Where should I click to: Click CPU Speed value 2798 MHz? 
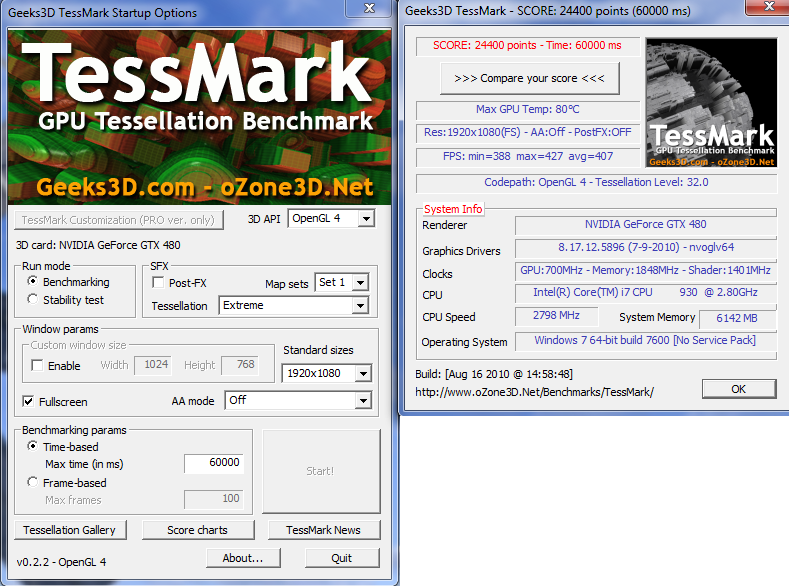556,315
